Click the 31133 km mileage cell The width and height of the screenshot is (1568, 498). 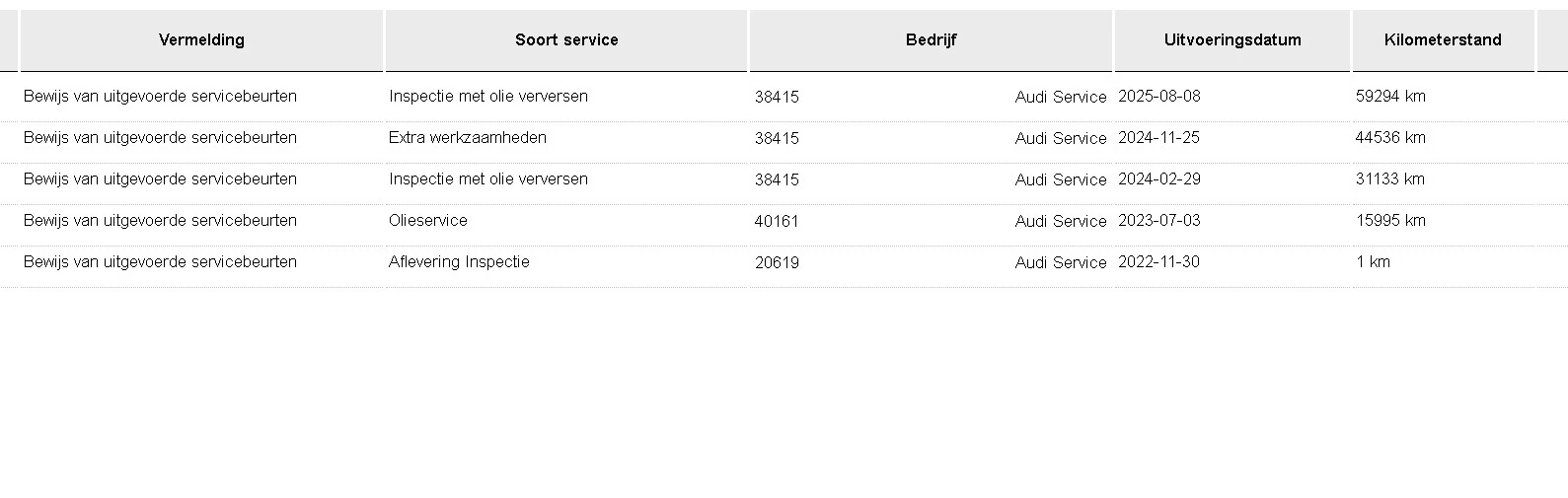tap(1390, 179)
